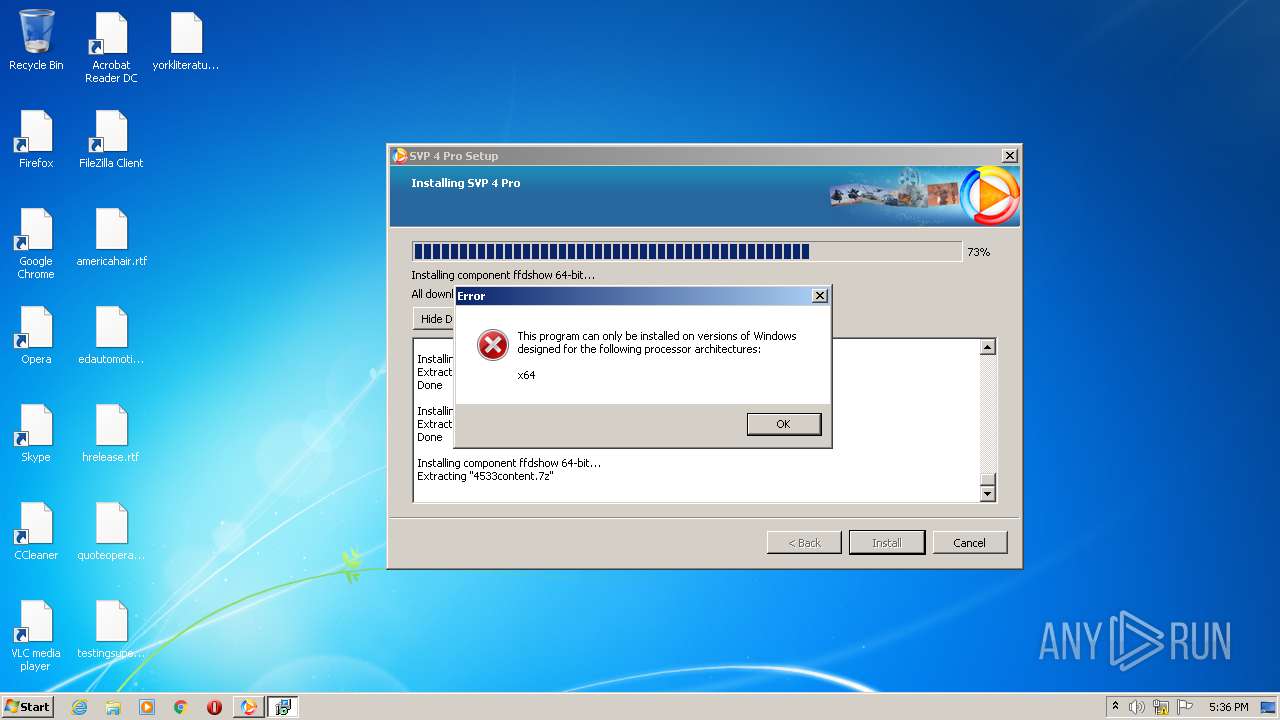This screenshot has height=720, width=1280.
Task: Click the x64 text in Error dialog
Action: point(526,375)
